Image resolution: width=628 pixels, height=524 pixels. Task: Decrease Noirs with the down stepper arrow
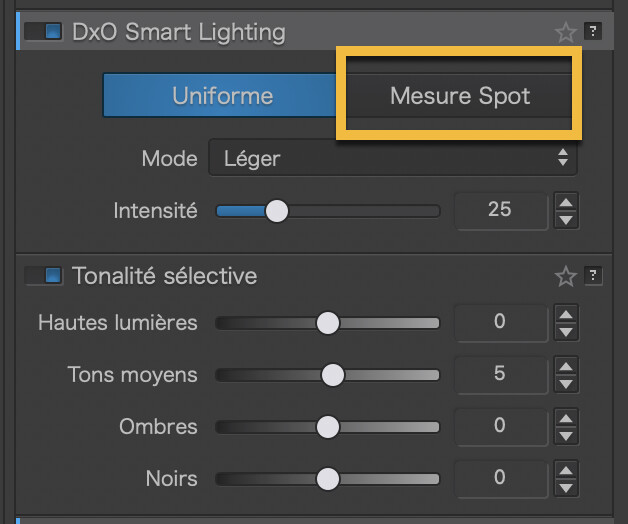566,487
